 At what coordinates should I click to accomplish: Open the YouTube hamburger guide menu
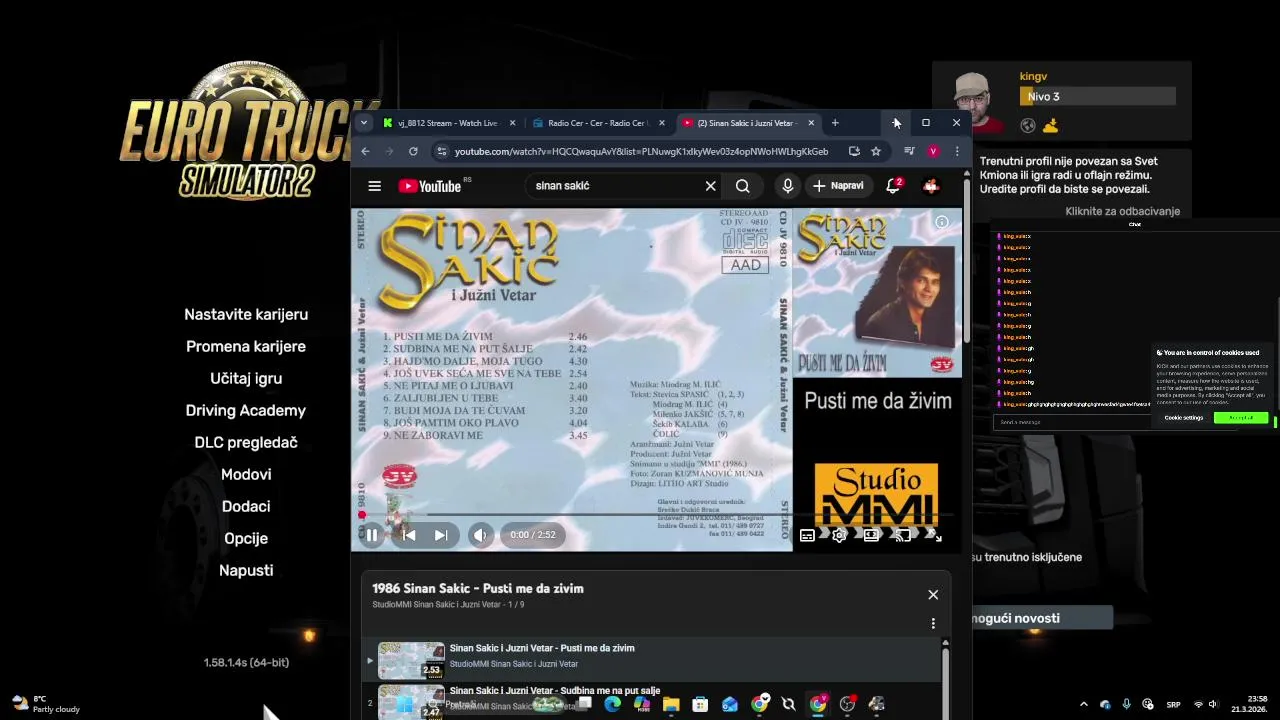click(374, 186)
